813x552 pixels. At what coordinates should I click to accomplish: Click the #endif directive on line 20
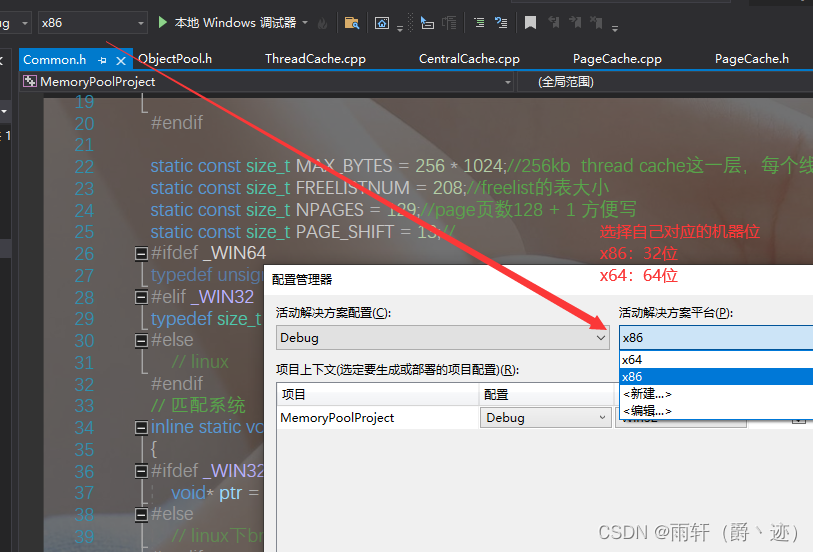tap(177, 123)
